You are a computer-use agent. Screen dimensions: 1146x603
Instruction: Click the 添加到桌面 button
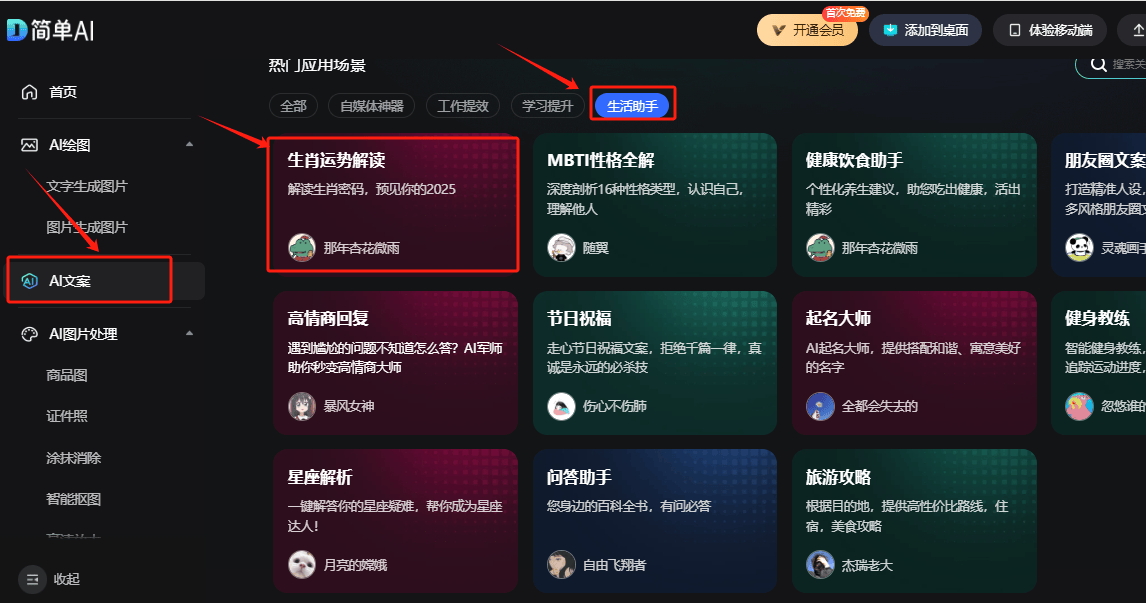(925, 30)
